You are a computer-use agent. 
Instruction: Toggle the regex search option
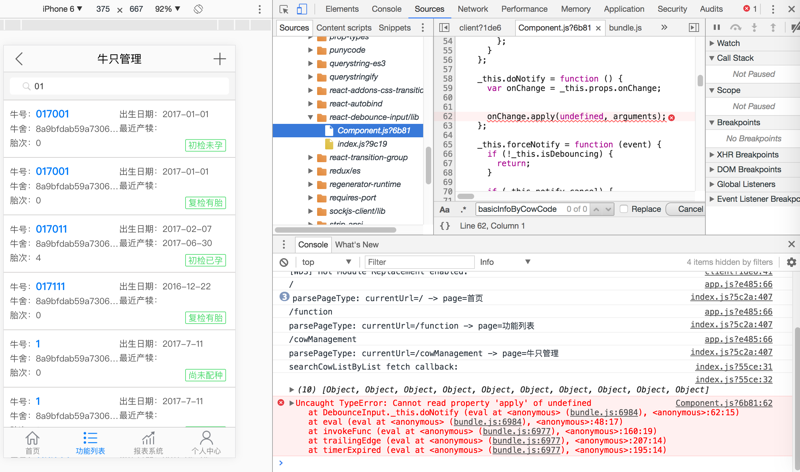point(463,210)
